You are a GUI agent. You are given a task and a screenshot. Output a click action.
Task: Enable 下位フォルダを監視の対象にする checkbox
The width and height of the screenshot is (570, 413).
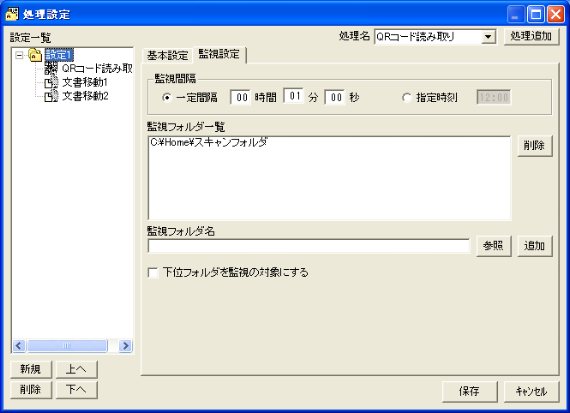pos(153,273)
